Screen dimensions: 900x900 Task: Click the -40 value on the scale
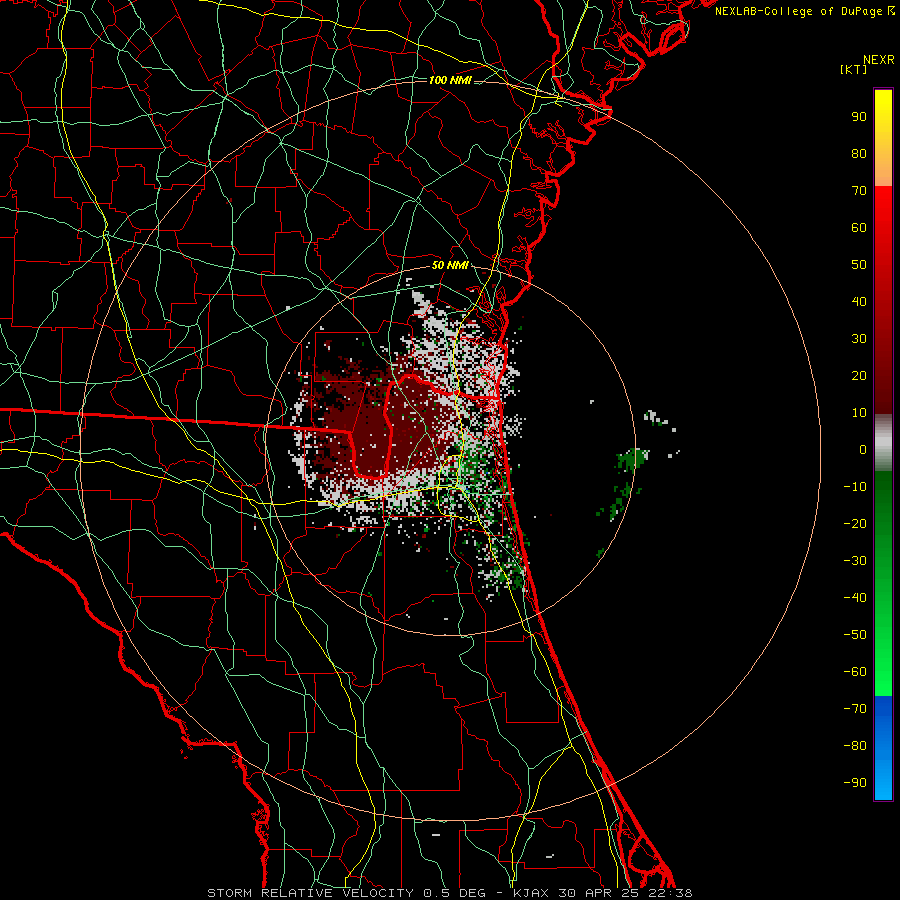[855, 598]
